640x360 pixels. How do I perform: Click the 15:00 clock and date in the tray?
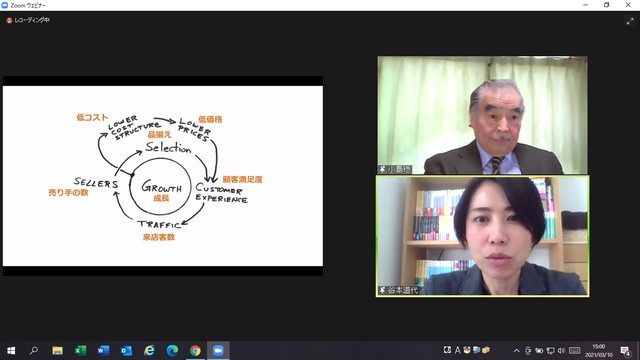(x=598, y=351)
